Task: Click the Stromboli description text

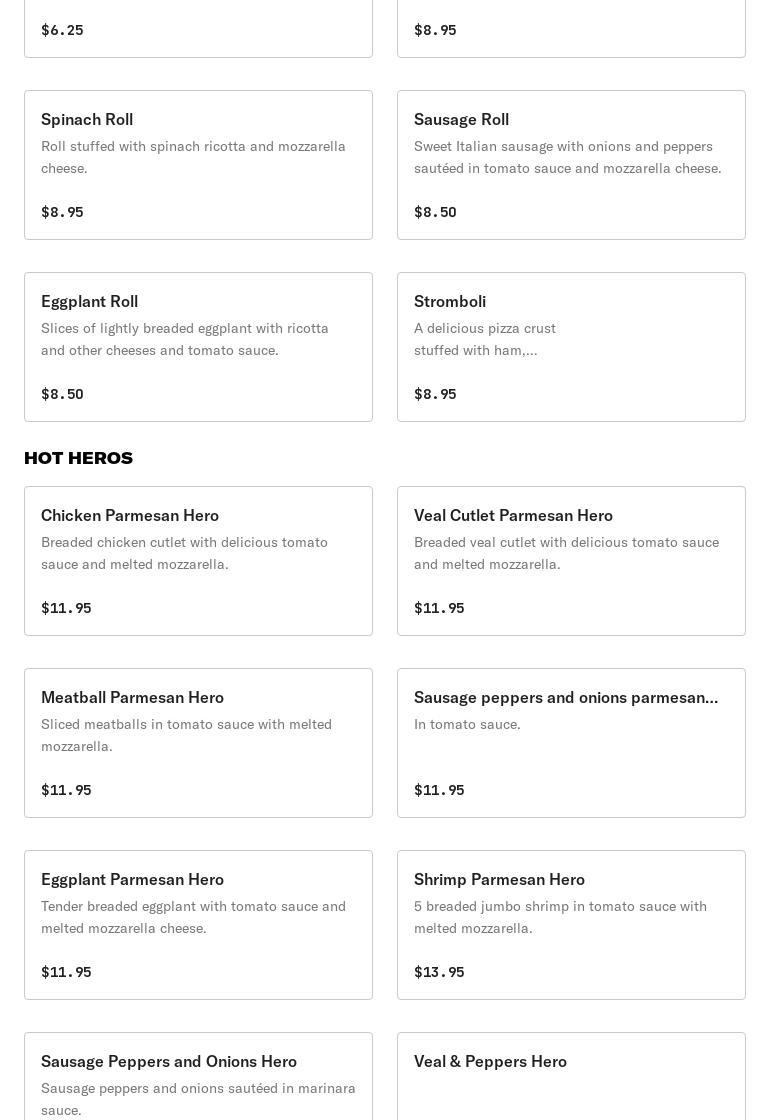Action: (x=485, y=339)
